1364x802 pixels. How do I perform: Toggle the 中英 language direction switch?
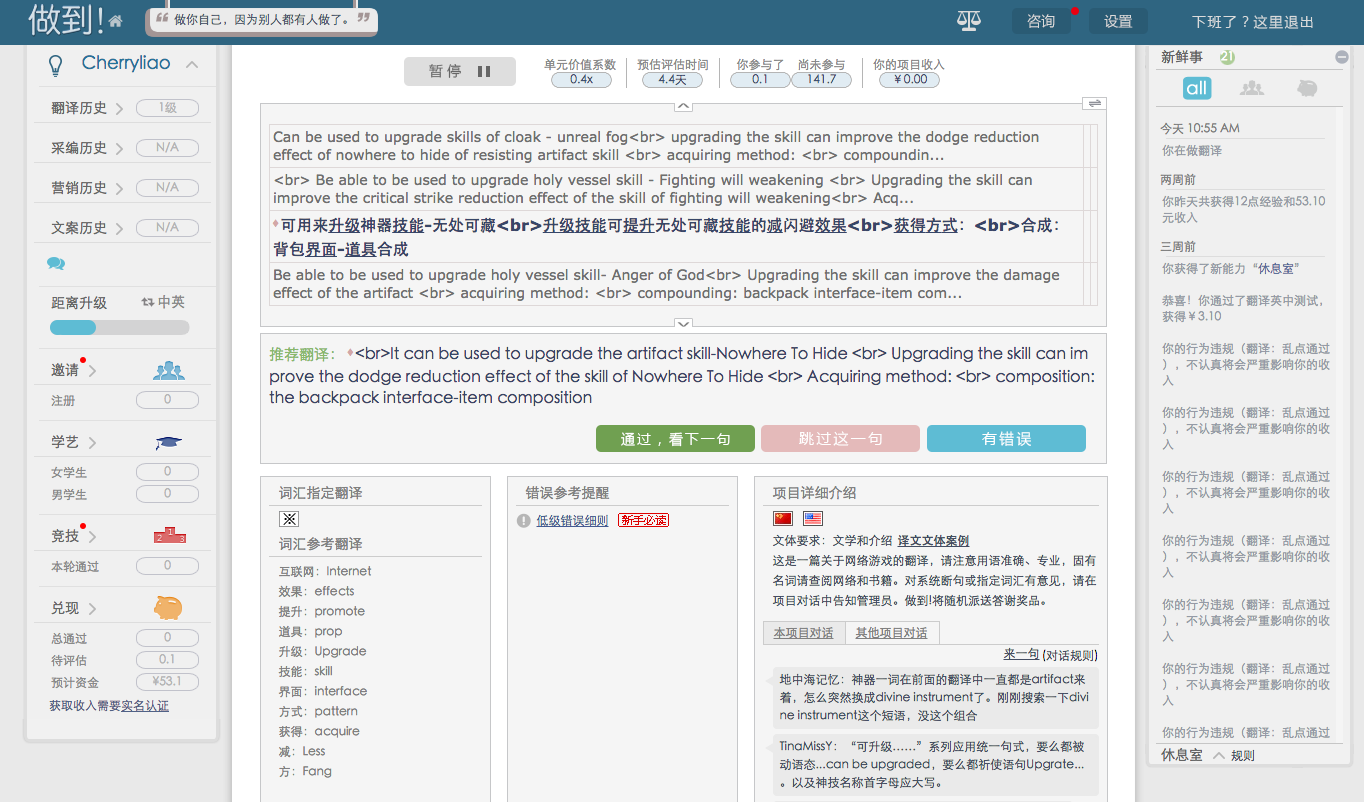pos(163,302)
